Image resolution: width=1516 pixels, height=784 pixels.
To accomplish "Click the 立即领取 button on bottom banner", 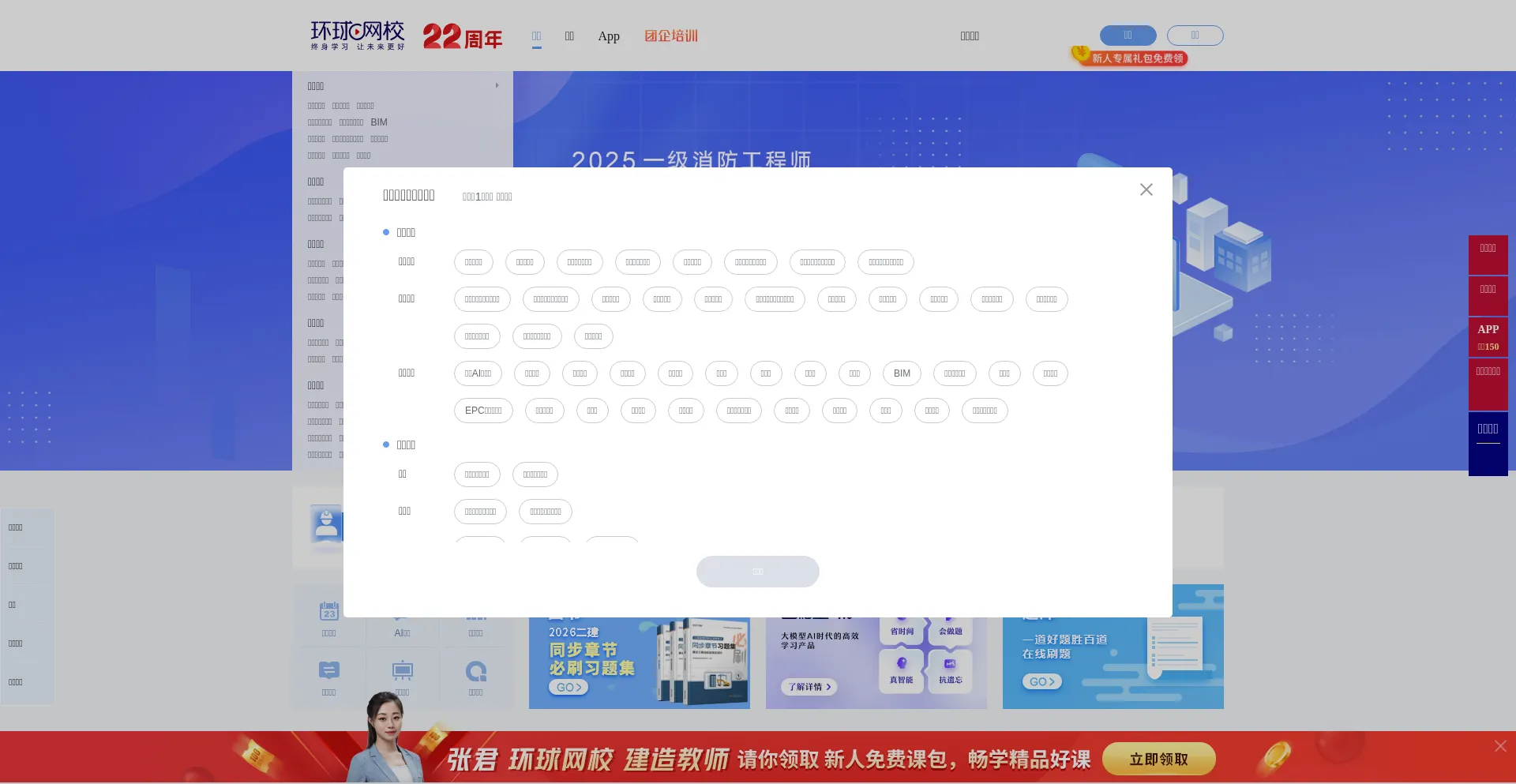I will [x=1158, y=759].
